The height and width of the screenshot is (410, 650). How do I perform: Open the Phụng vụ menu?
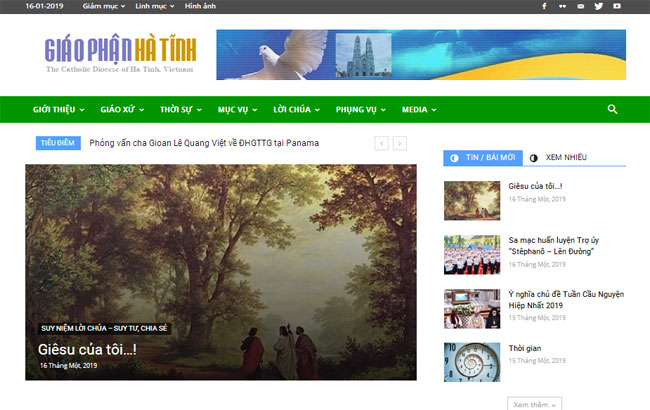point(361,109)
